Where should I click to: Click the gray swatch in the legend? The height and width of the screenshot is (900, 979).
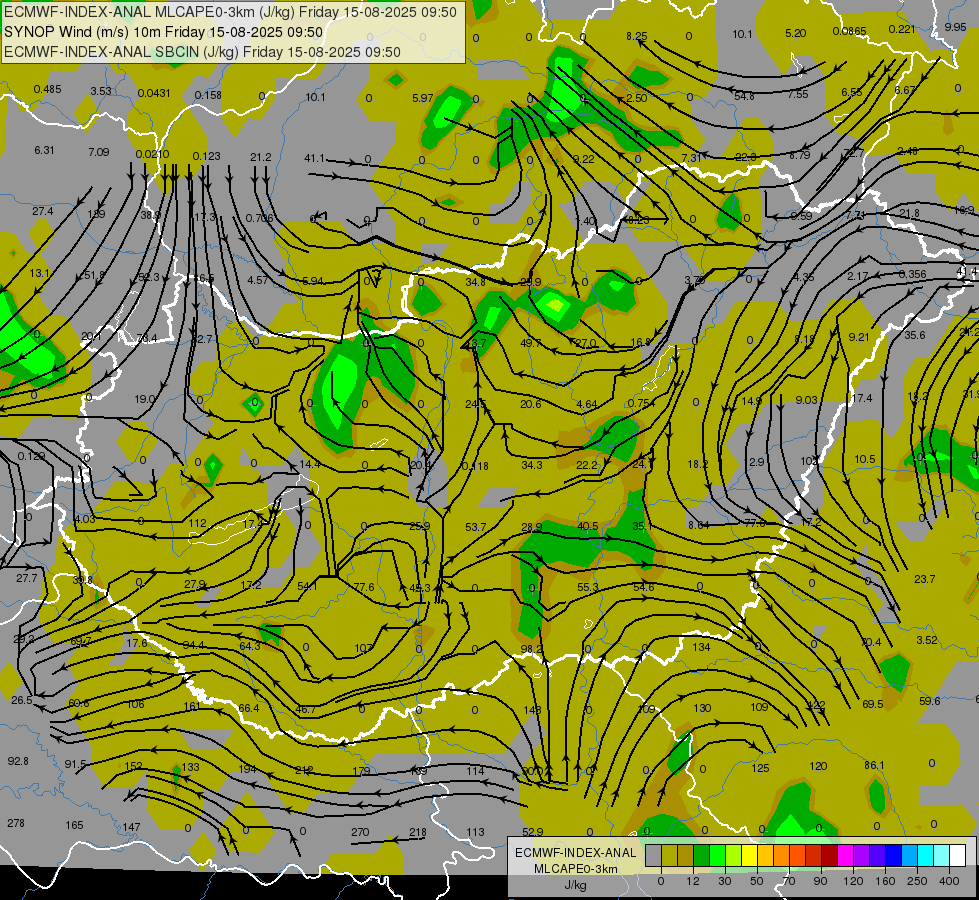pos(654,855)
